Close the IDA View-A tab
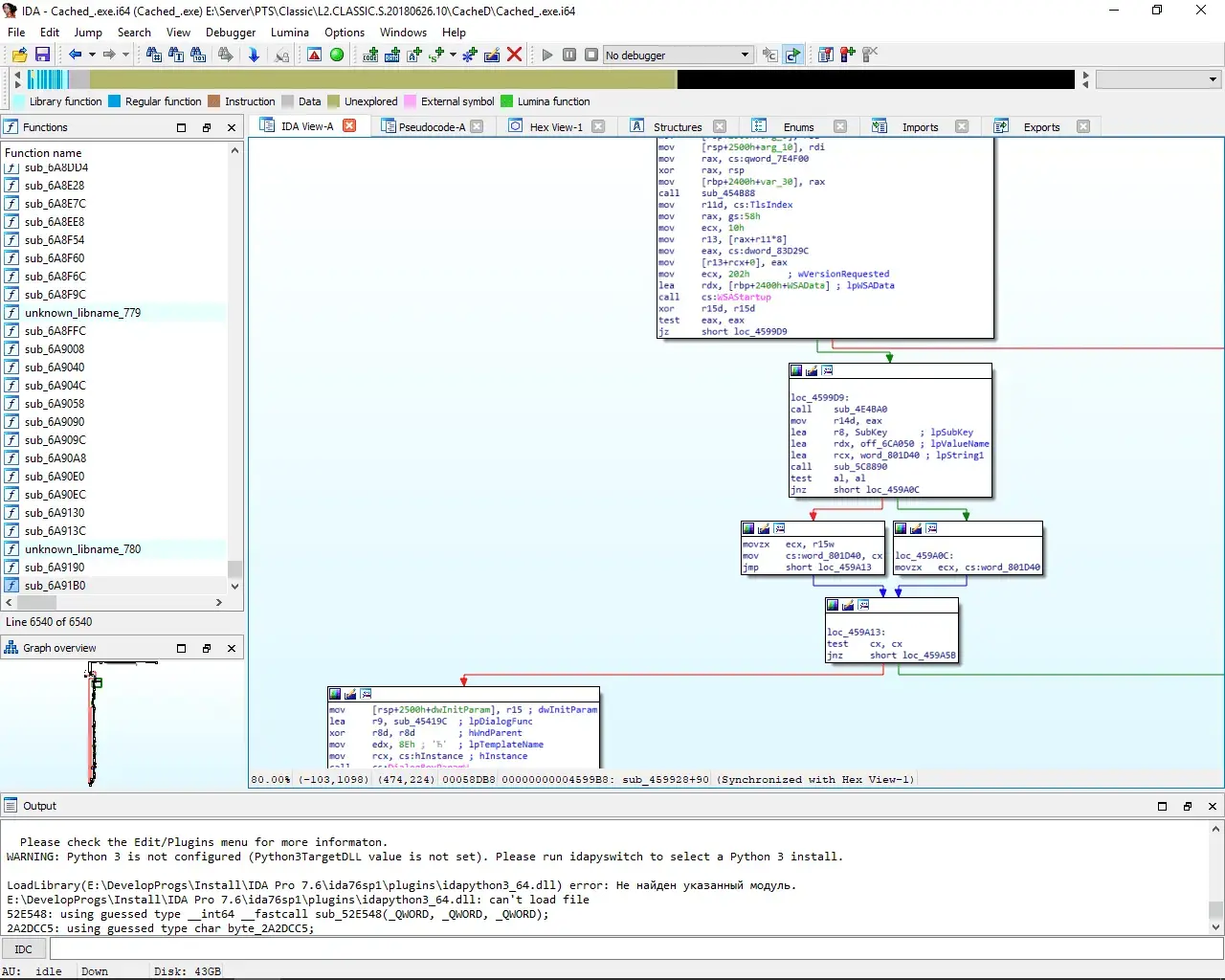Image resolution: width=1225 pixels, height=980 pixels. click(x=349, y=125)
